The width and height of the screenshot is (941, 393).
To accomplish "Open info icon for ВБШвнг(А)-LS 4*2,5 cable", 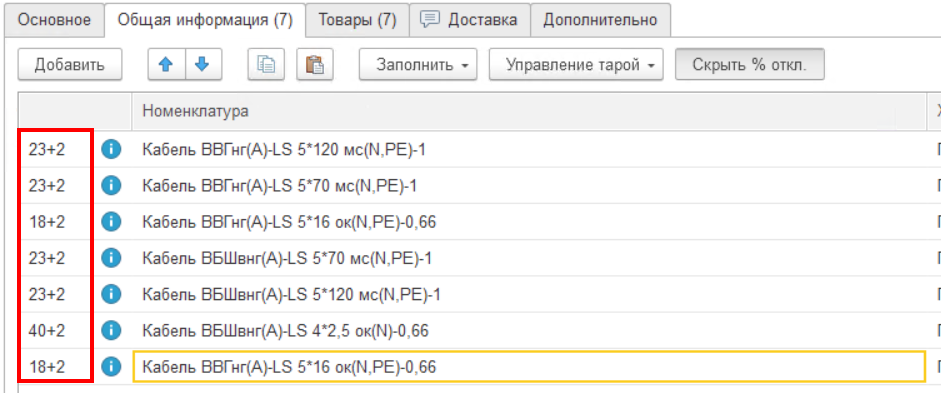I will (x=111, y=330).
